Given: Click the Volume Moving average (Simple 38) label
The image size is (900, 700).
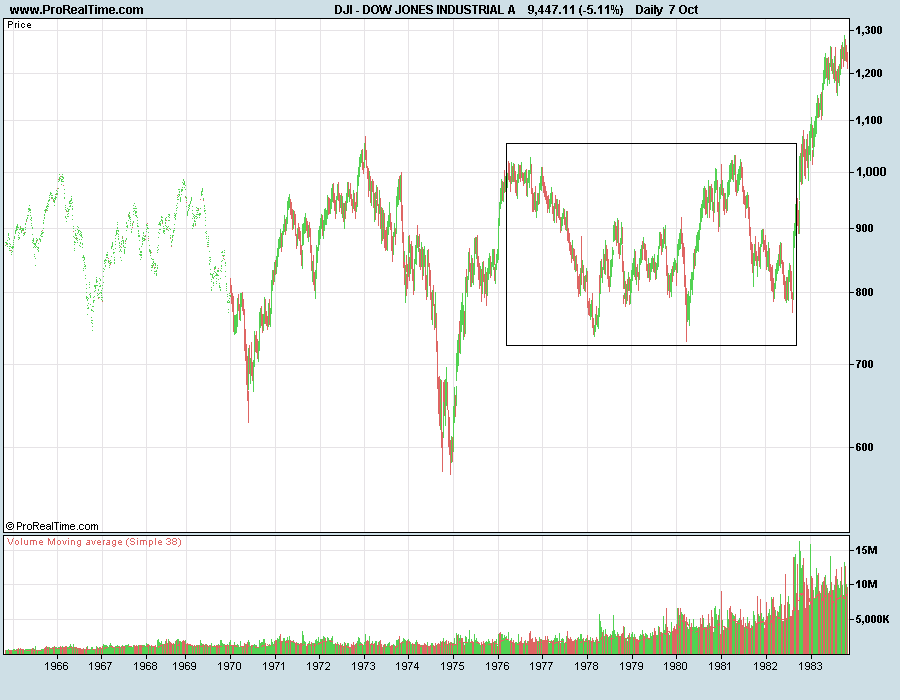Looking at the screenshot, I should click(x=94, y=542).
